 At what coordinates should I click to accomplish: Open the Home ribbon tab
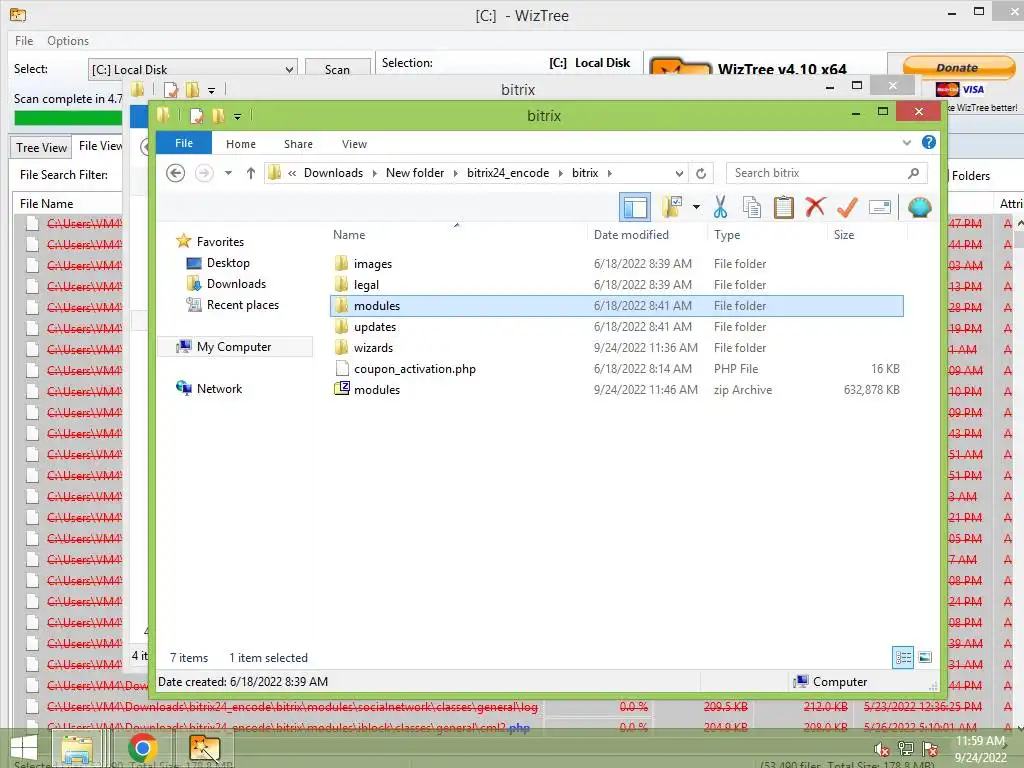coord(241,144)
